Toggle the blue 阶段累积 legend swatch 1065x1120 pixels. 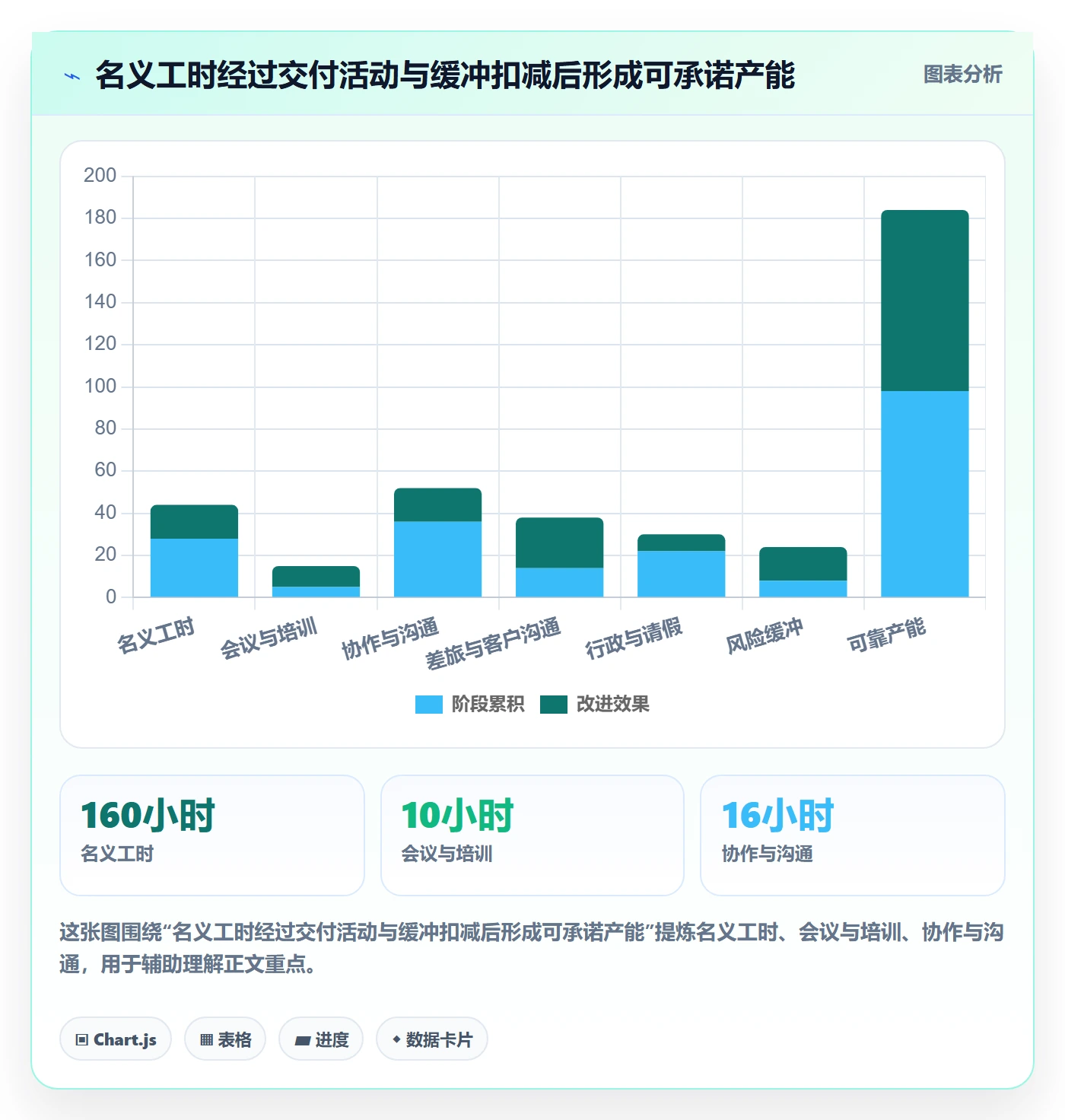(x=429, y=705)
